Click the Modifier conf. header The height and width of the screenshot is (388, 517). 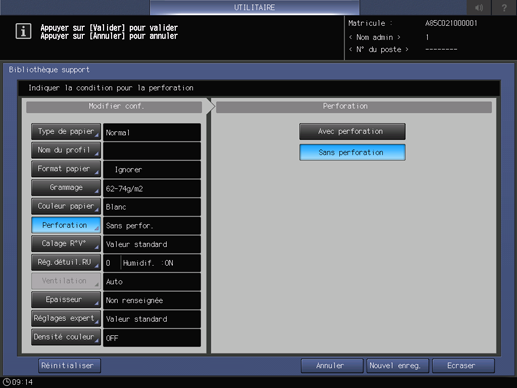114,107
